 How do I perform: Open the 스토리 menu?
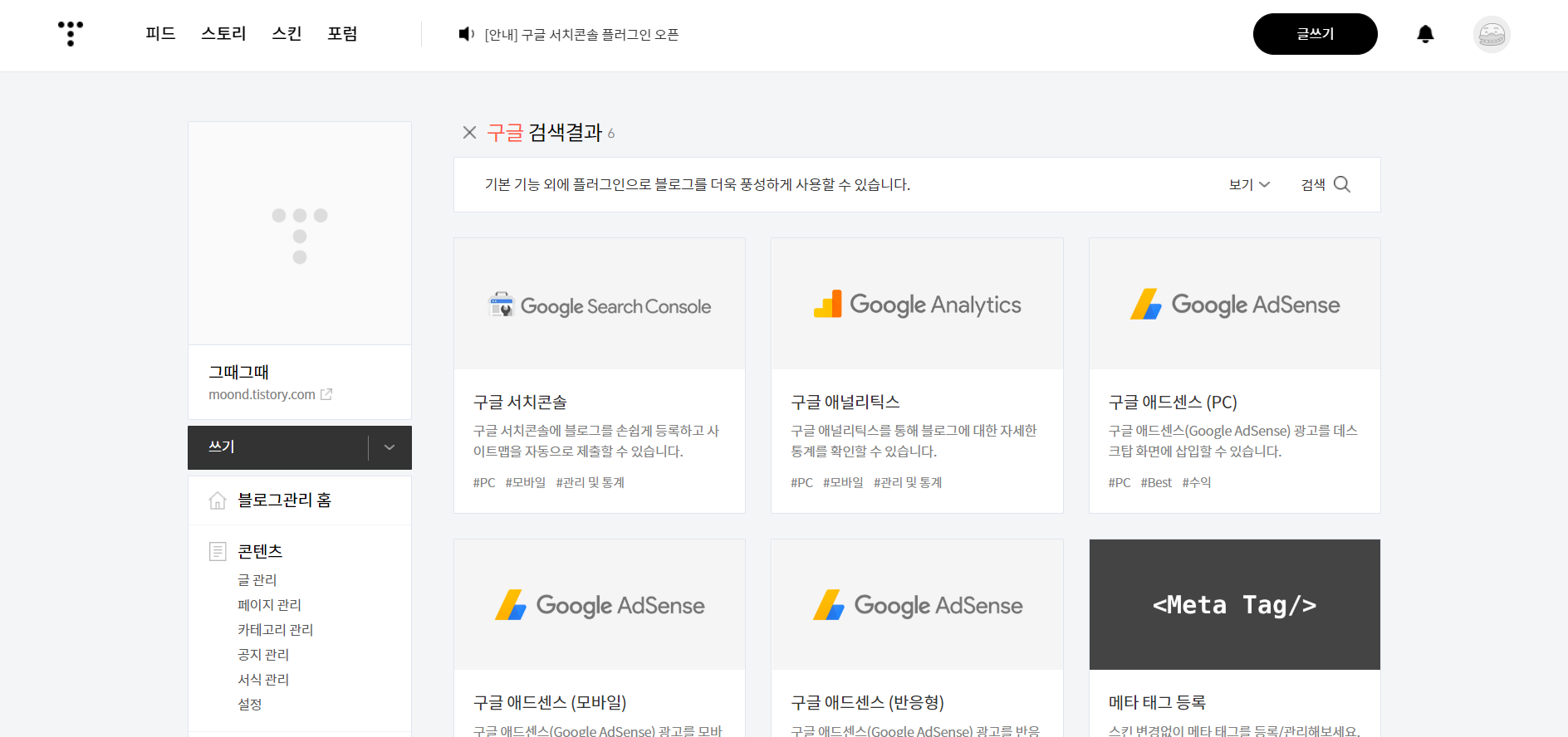click(223, 34)
